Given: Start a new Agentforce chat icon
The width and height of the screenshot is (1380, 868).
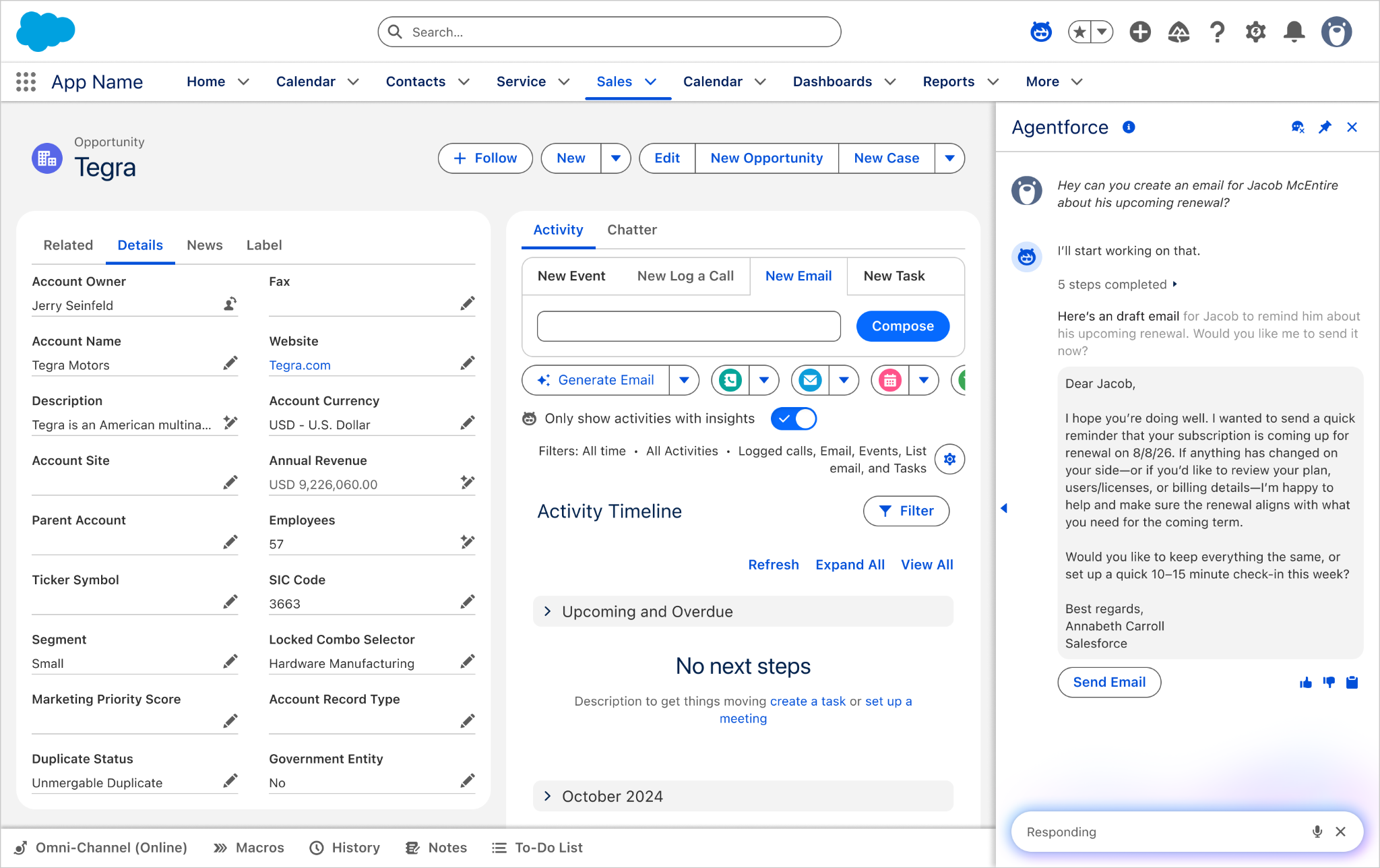Looking at the screenshot, I should click(x=1298, y=127).
